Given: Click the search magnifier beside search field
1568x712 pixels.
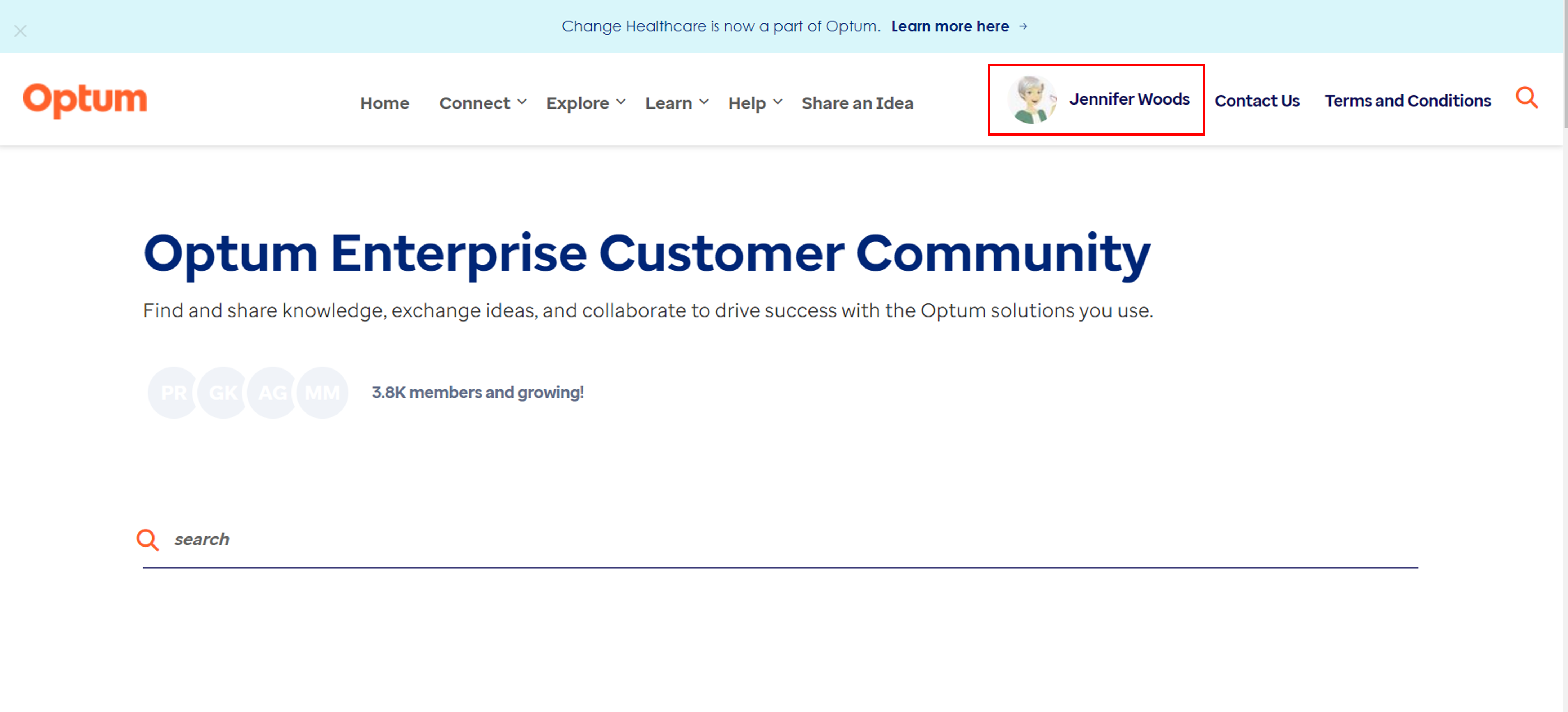Looking at the screenshot, I should click(x=147, y=540).
